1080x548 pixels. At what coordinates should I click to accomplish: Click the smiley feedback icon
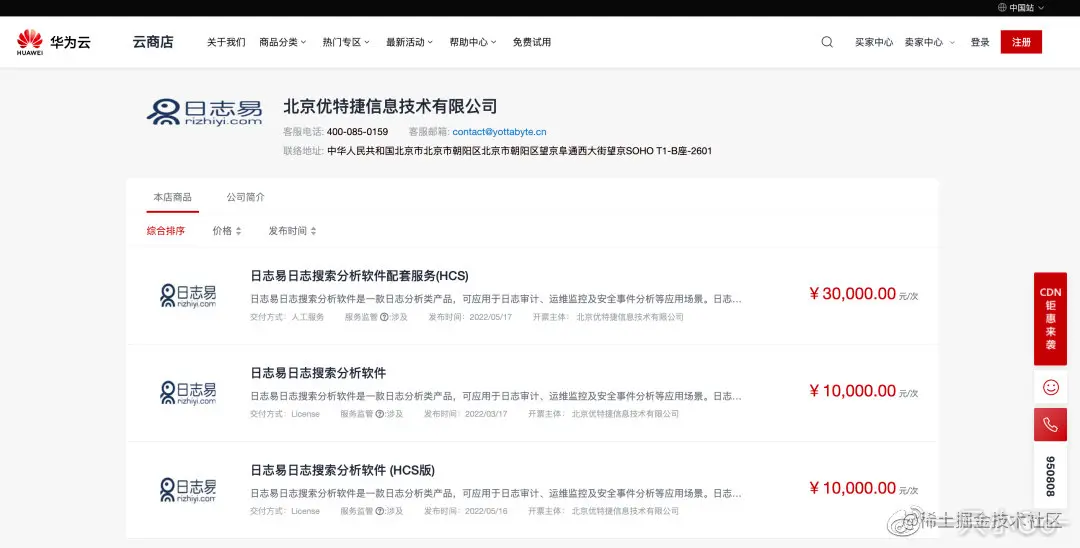point(1050,387)
